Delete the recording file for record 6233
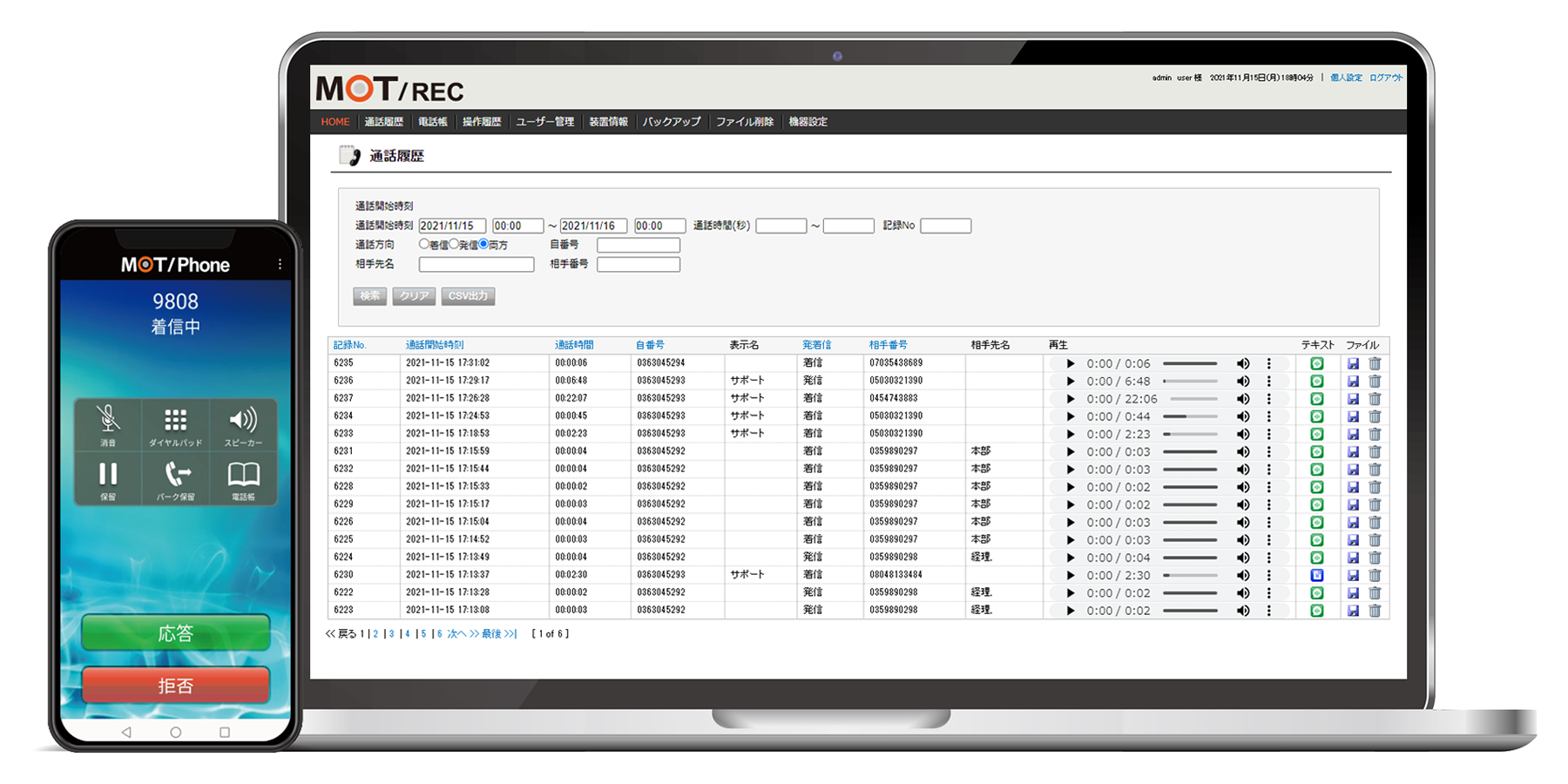 click(x=1375, y=434)
